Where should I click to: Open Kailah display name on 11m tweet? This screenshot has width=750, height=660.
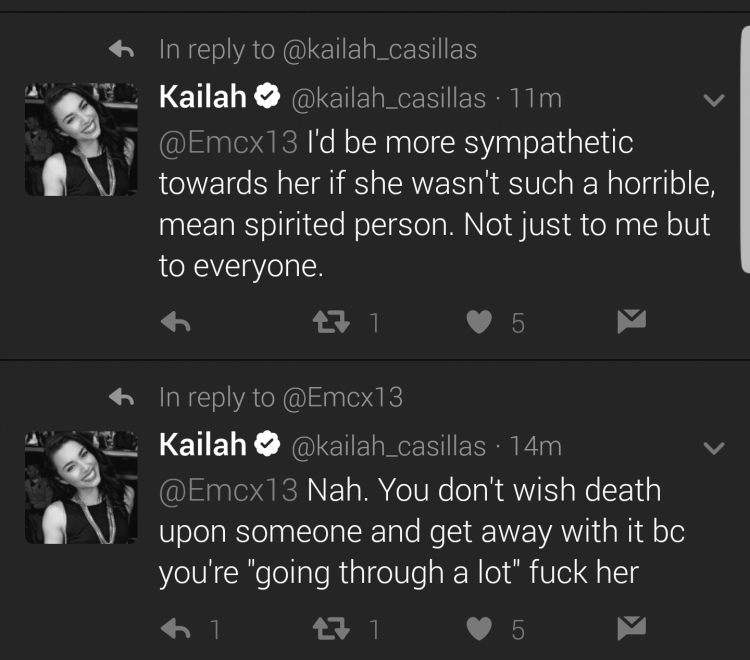(x=203, y=97)
